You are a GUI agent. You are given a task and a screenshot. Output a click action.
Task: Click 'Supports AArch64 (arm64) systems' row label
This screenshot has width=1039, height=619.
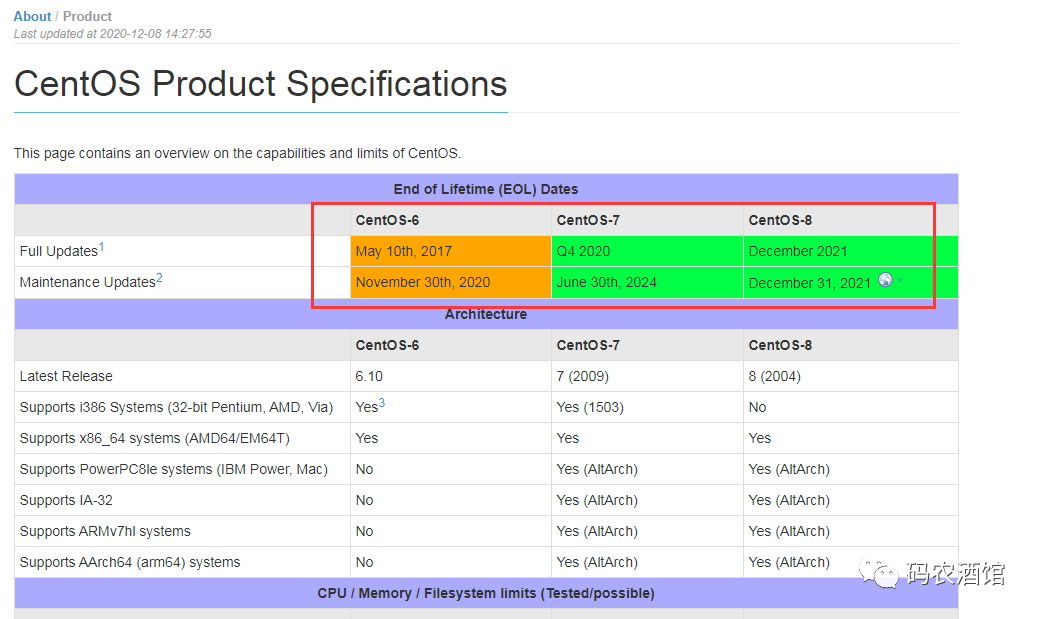pos(130,563)
